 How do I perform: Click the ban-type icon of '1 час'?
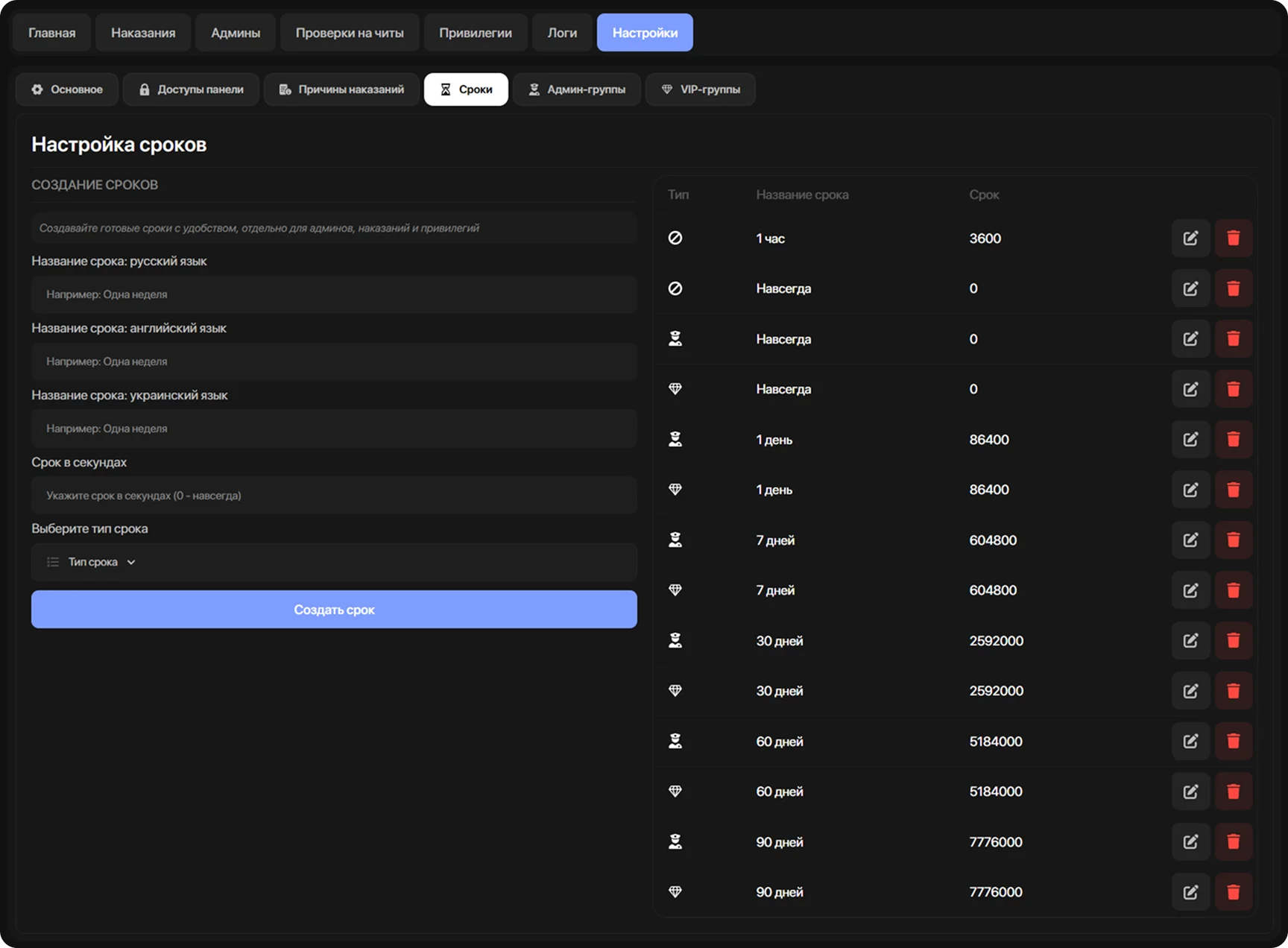pyautogui.click(x=675, y=238)
